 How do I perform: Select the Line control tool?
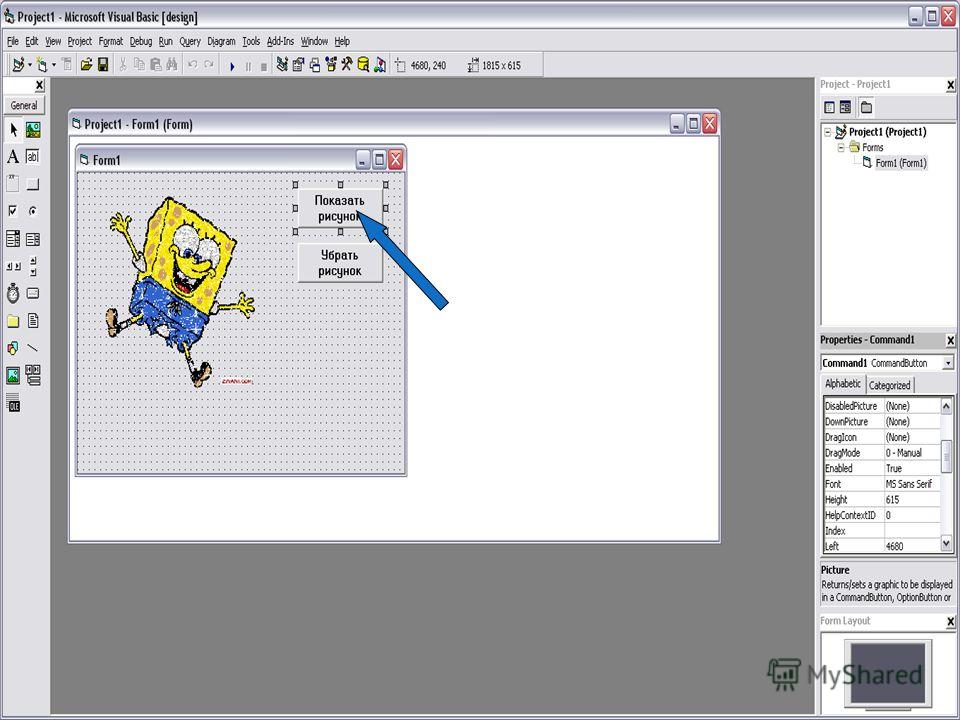pos(33,348)
